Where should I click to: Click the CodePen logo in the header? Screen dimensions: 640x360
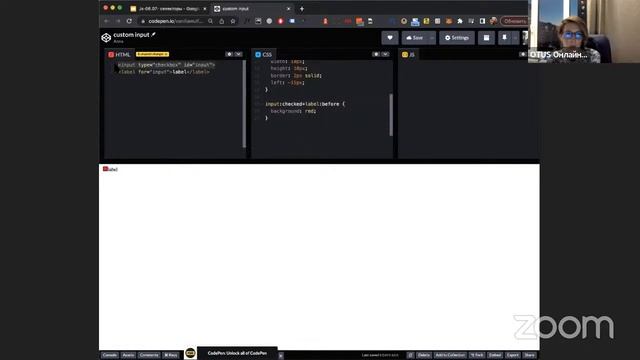pos(106,38)
